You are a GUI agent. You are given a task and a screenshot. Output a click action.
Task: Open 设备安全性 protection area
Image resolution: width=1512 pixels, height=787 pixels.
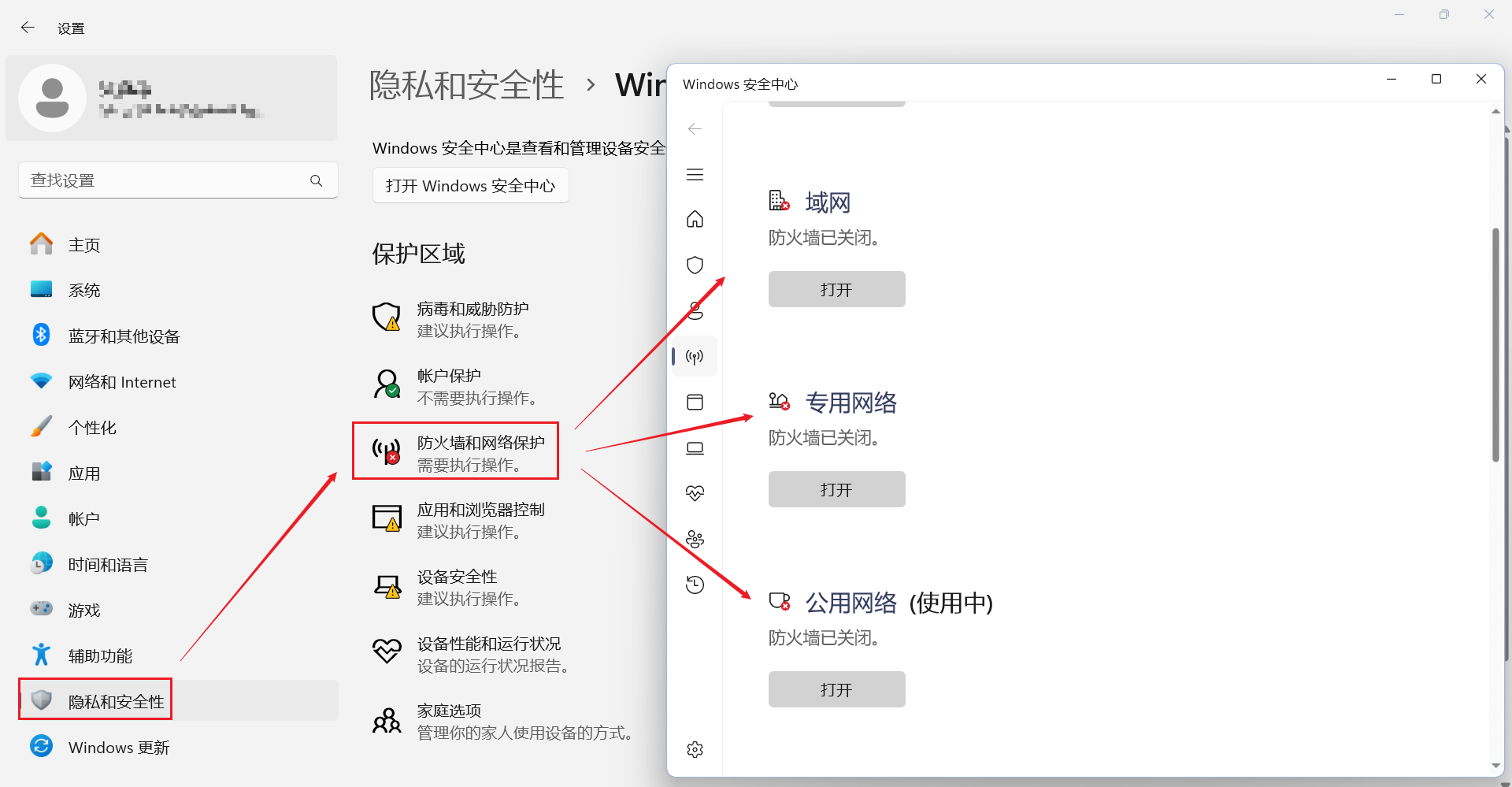click(x=449, y=587)
